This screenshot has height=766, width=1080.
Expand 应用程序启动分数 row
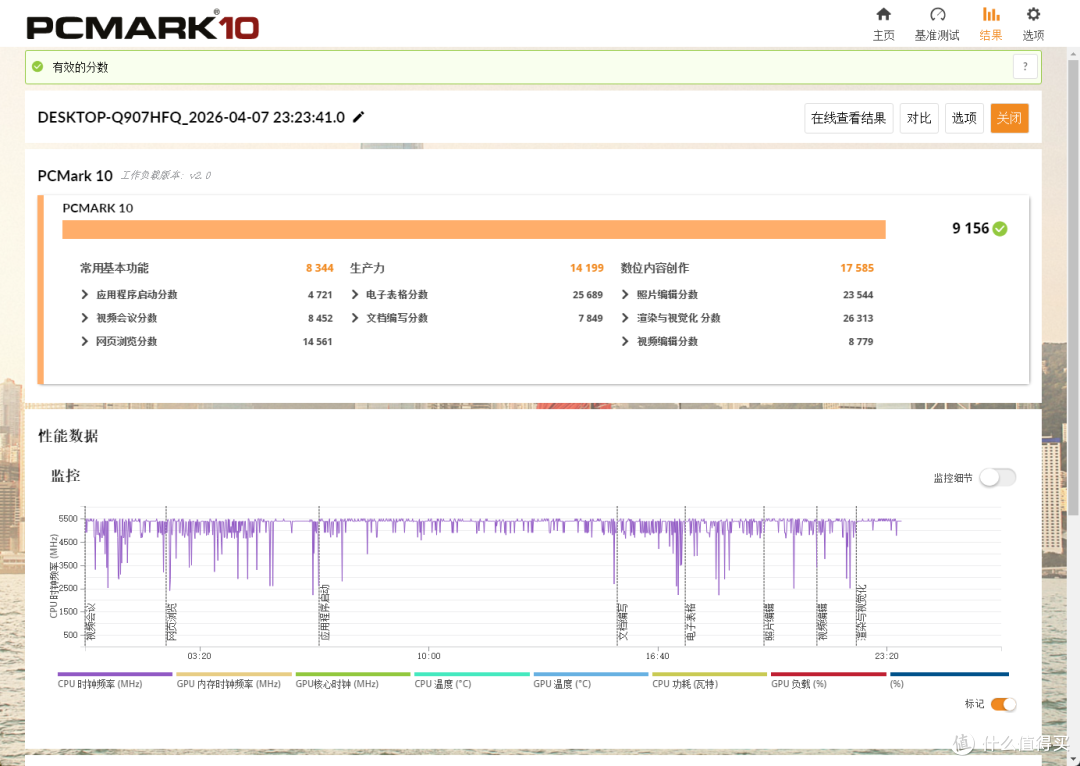85,294
